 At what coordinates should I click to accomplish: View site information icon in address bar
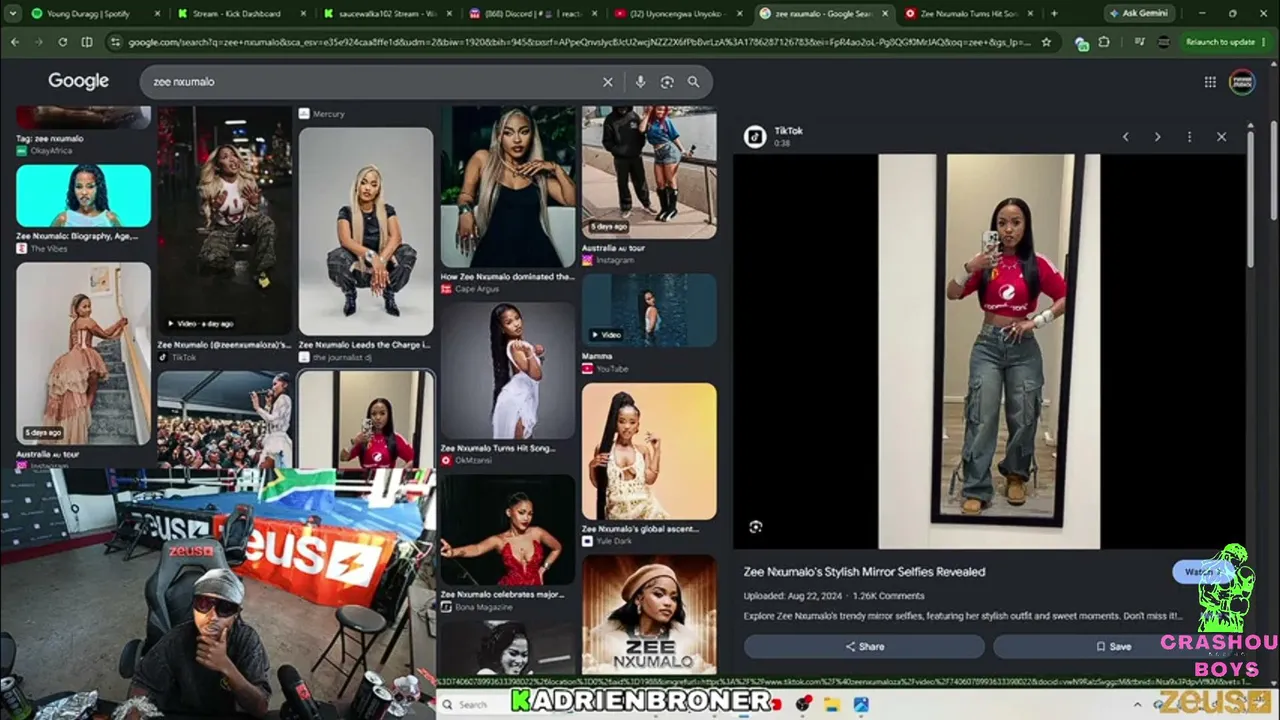[115, 42]
